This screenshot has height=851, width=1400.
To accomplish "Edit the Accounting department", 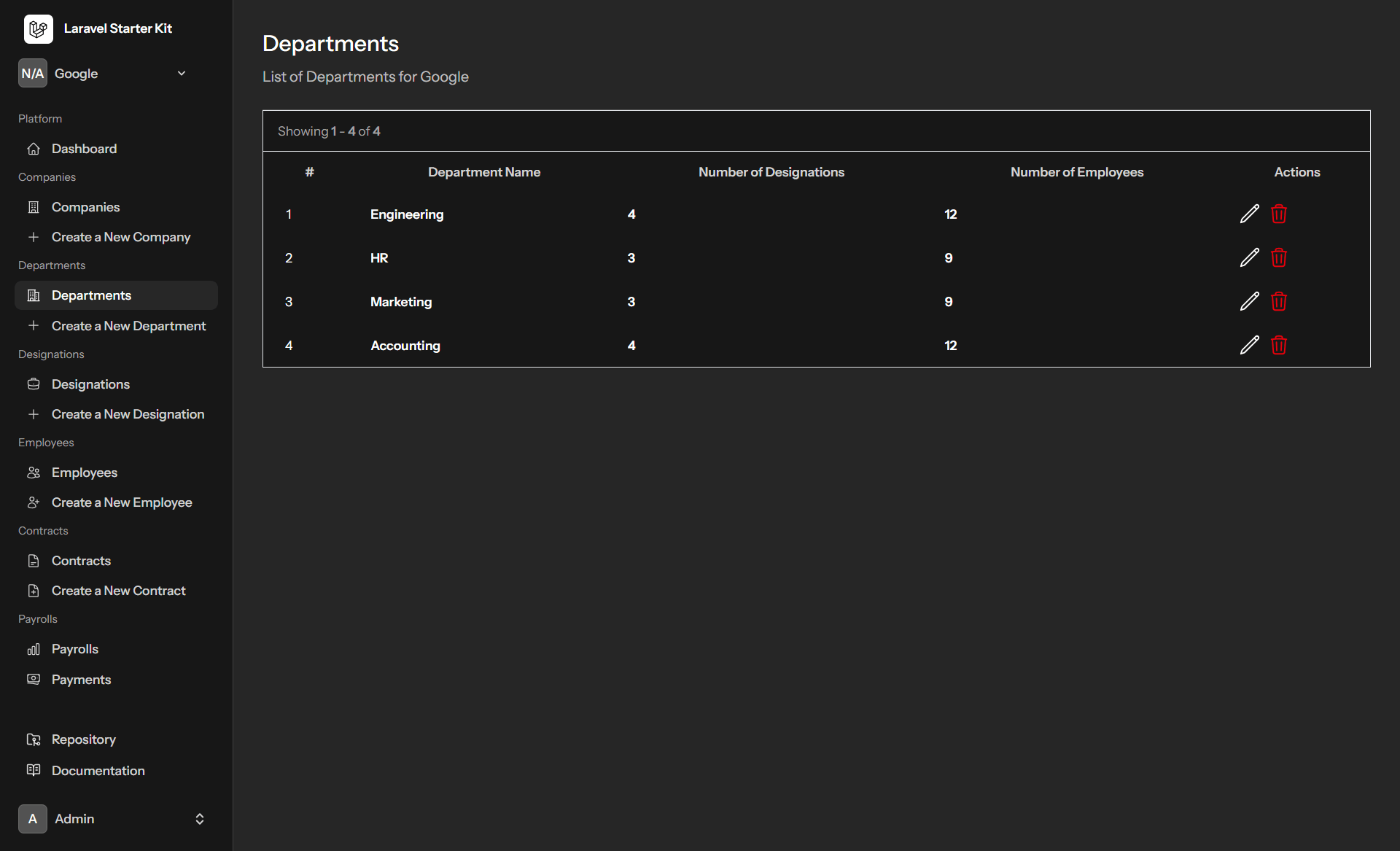I will [1249, 345].
